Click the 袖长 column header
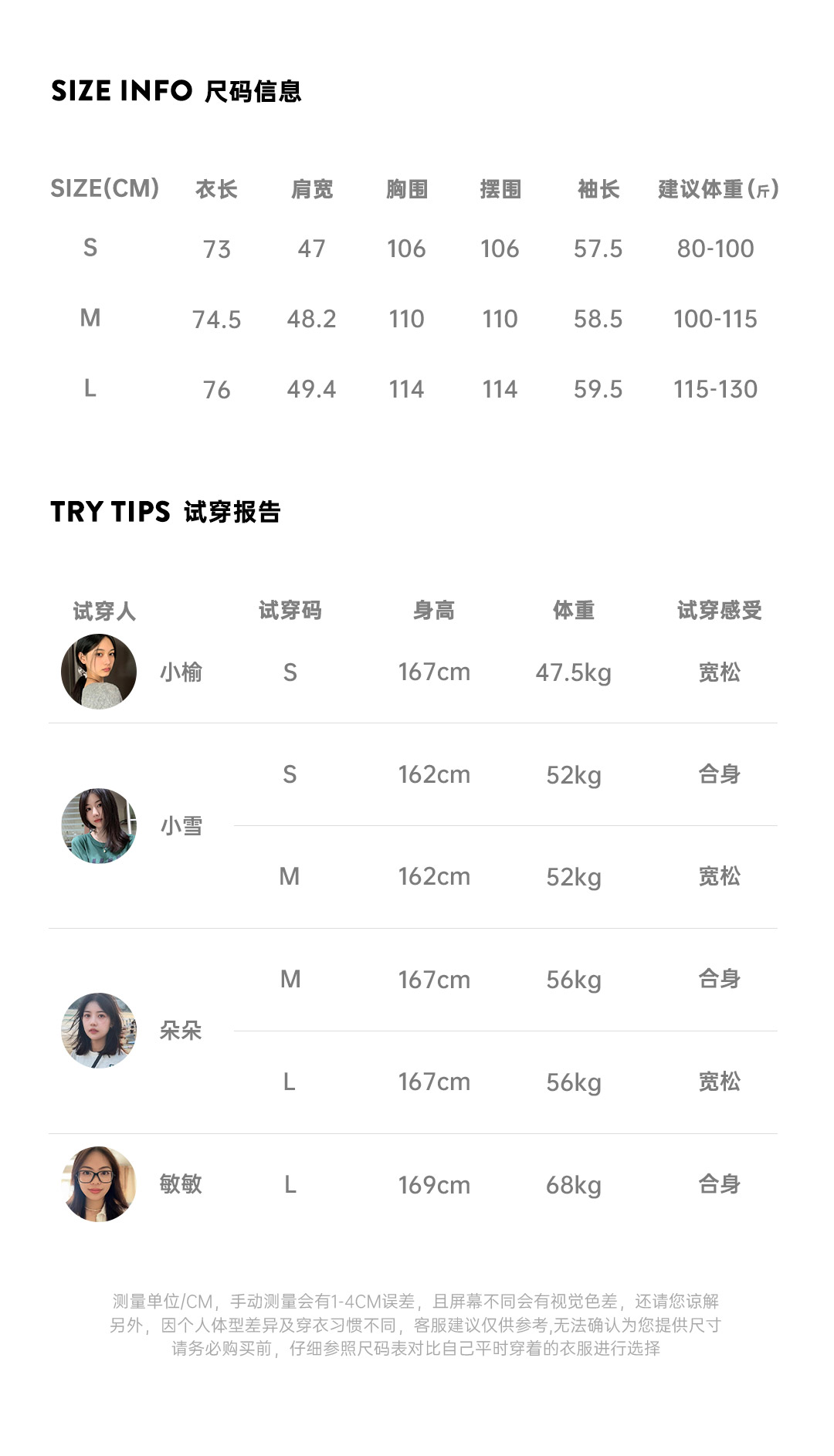 598,189
